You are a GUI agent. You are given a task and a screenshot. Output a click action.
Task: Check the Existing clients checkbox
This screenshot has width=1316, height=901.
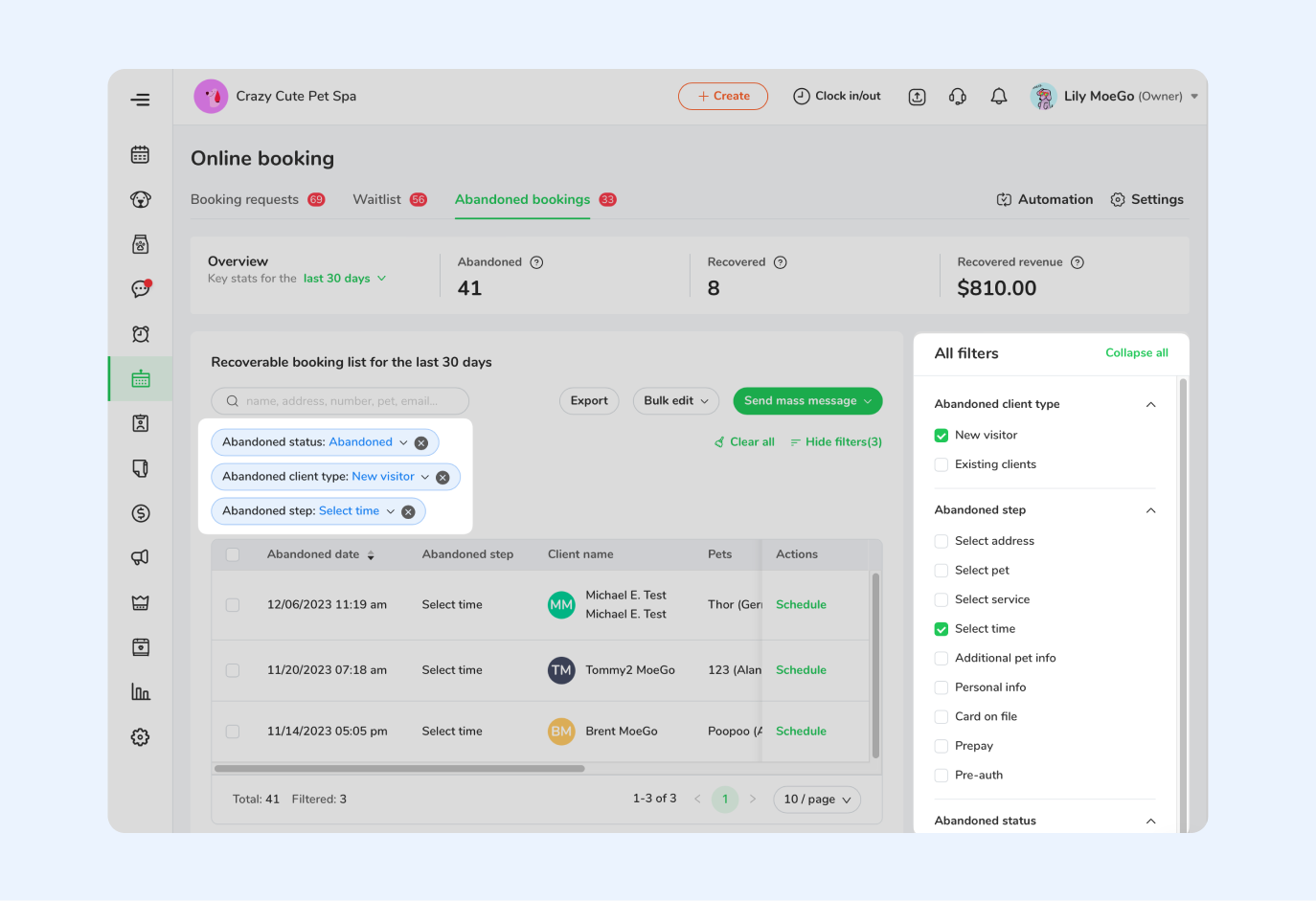pos(942,464)
